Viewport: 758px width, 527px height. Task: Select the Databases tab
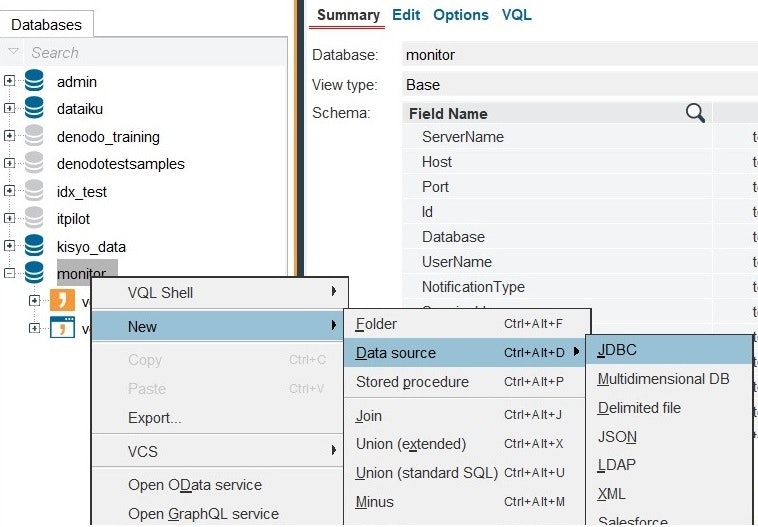point(46,25)
